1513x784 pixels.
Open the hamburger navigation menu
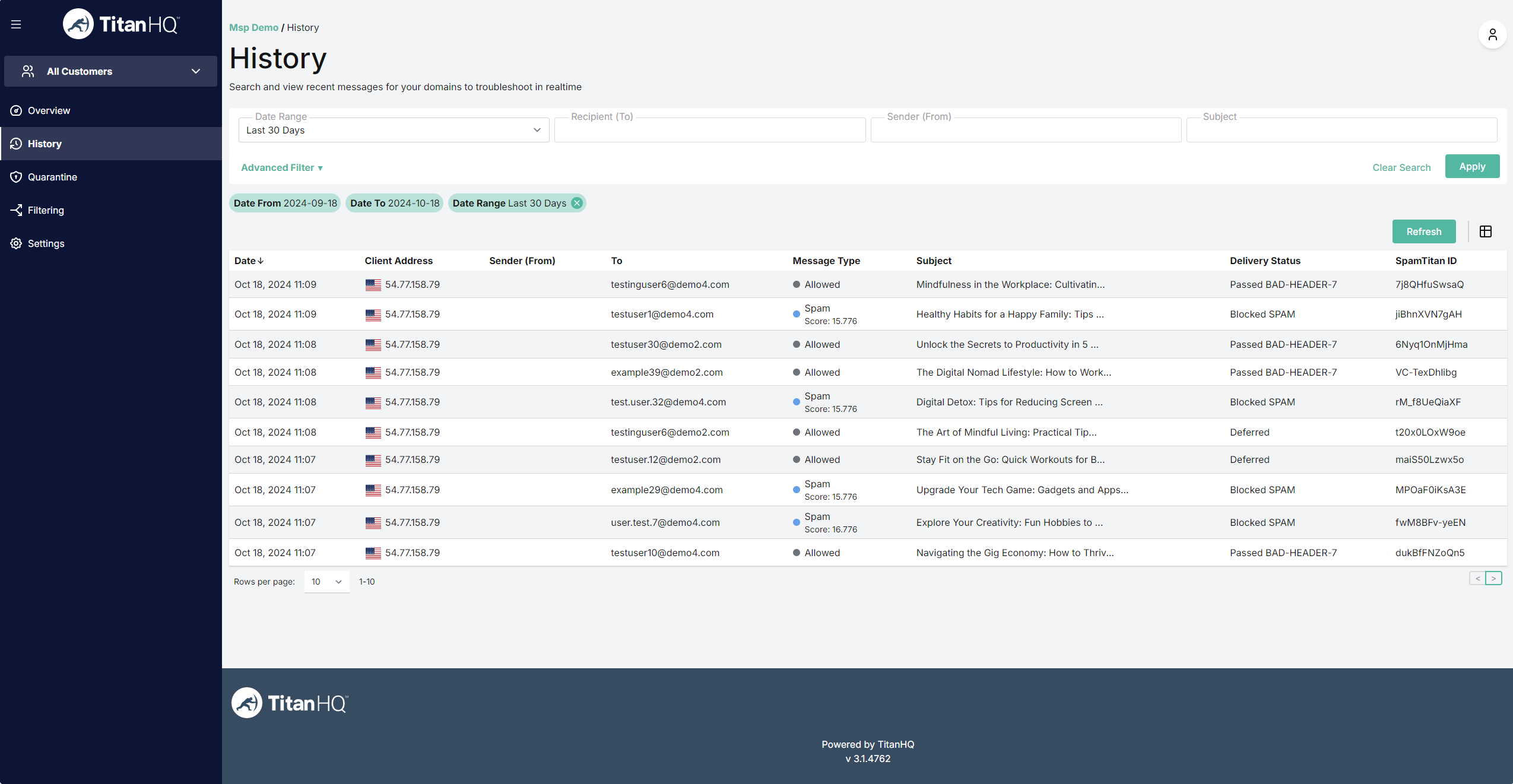(x=16, y=24)
